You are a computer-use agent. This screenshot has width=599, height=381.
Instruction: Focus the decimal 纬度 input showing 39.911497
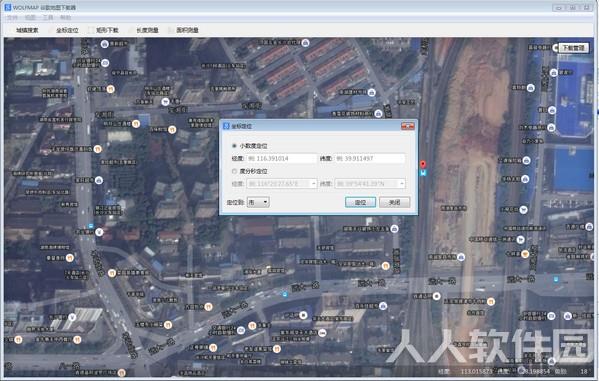tap(370, 158)
